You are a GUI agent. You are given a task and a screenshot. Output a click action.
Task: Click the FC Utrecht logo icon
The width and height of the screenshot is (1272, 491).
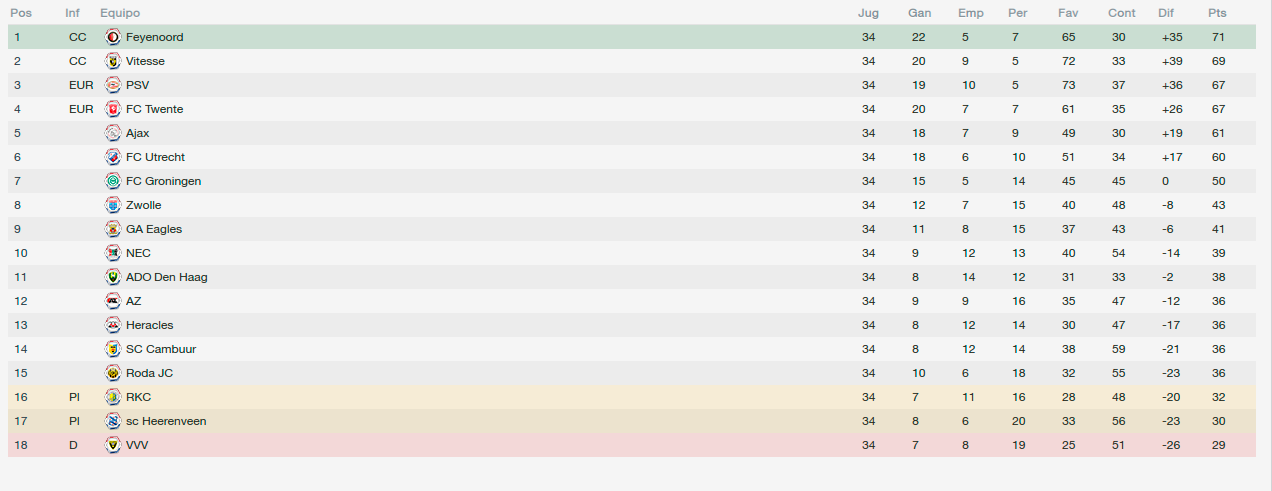[112, 157]
